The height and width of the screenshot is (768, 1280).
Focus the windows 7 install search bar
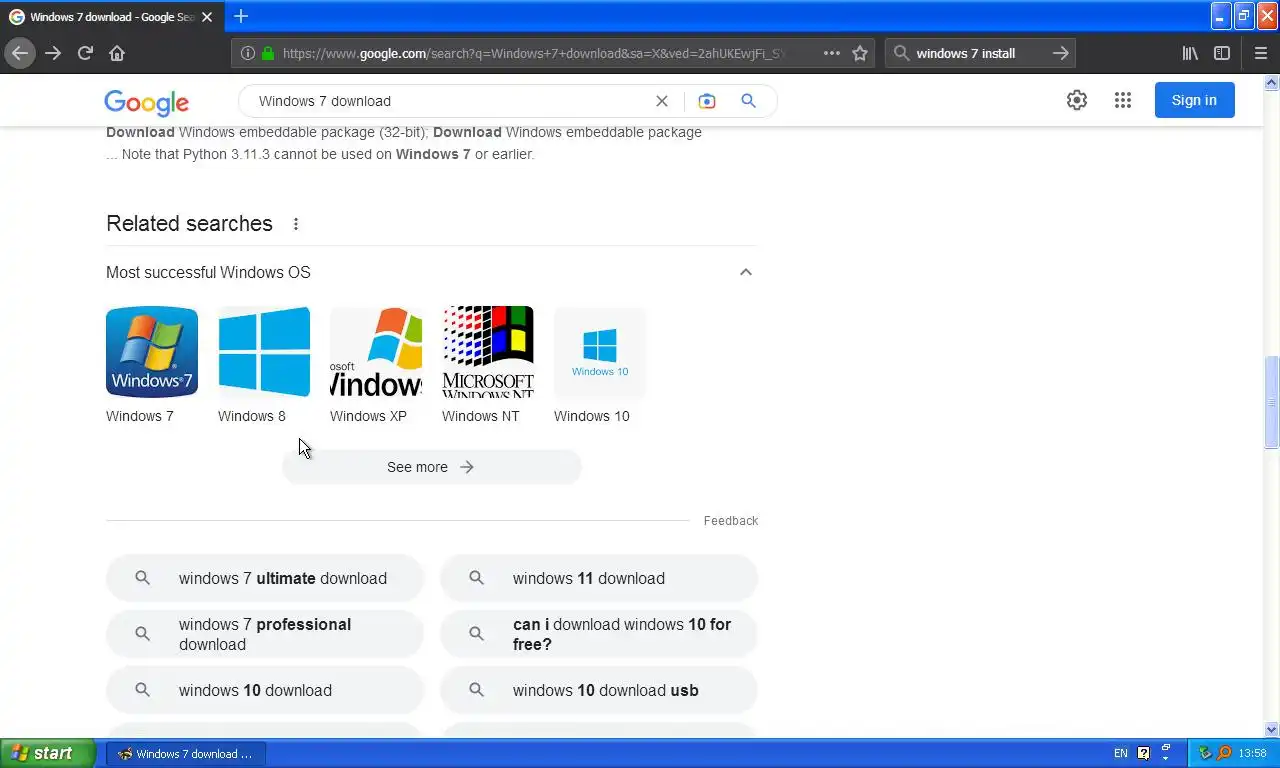[x=980, y=53]
